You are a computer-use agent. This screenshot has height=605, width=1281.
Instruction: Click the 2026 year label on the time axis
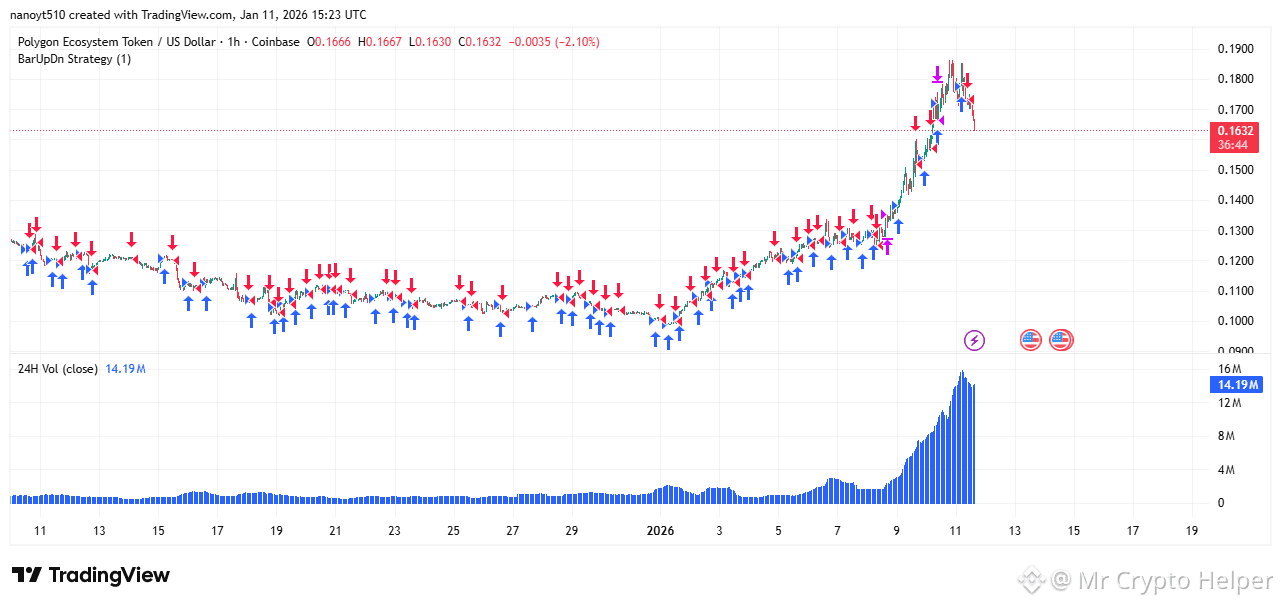(x=660, y=531)
